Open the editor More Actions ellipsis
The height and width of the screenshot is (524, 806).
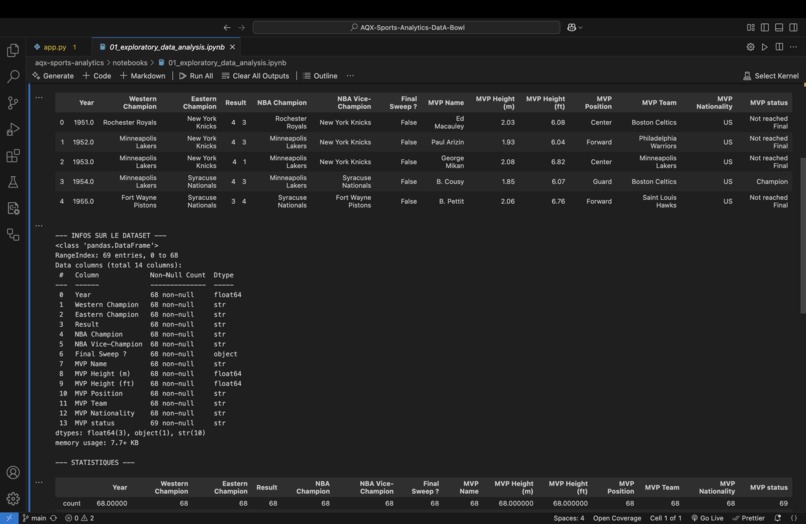(x=794, y=47)
